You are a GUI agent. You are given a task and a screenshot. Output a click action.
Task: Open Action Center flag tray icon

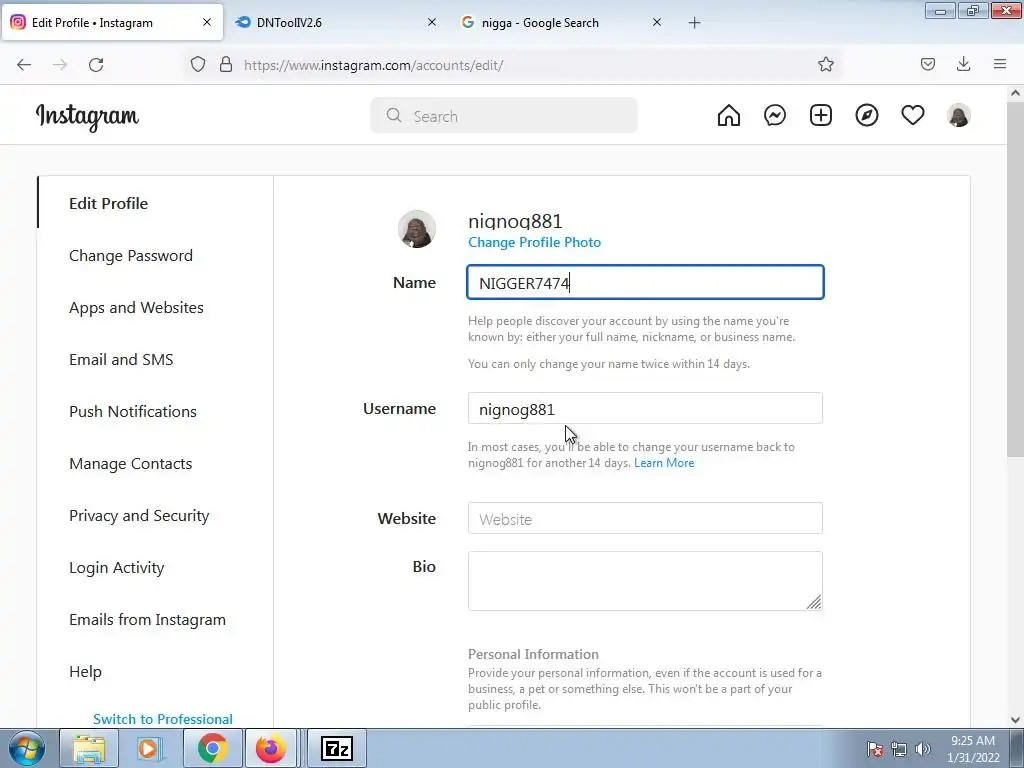[874, 749]
